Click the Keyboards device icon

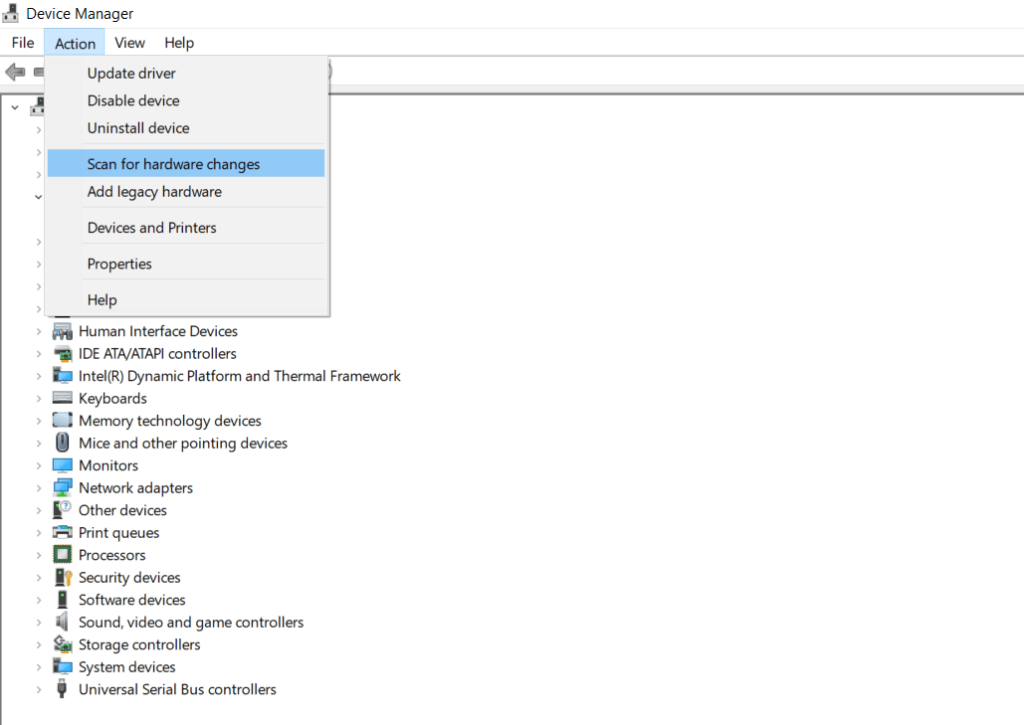pyautogui.click(x=62, y=398)
